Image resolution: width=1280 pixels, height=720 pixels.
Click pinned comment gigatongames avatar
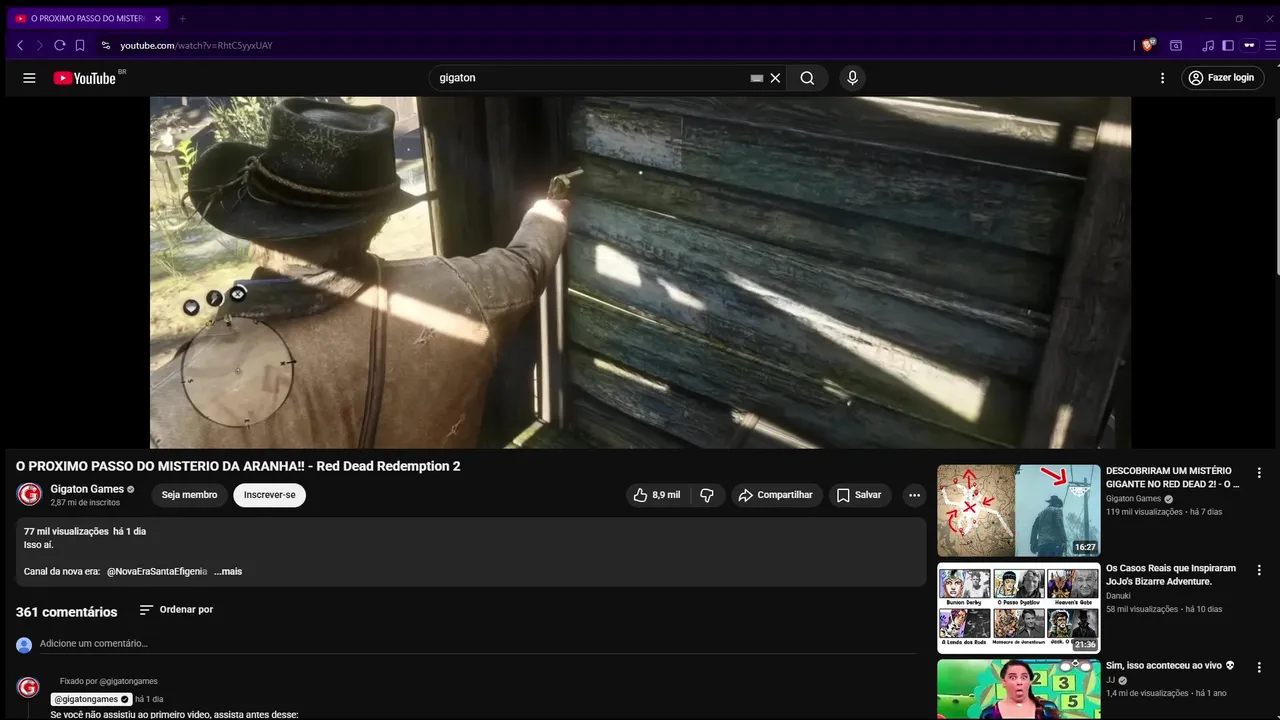pos(29,687)
